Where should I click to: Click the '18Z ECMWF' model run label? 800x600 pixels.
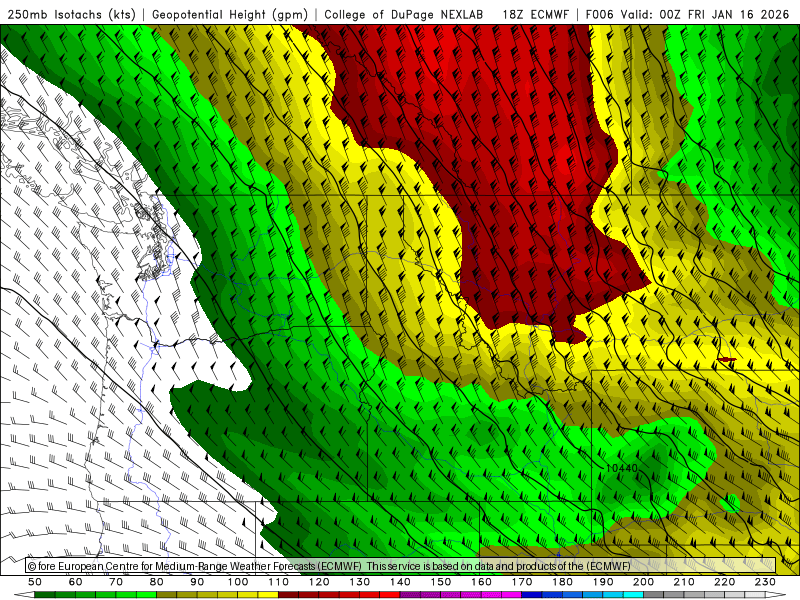click(535, 14)
